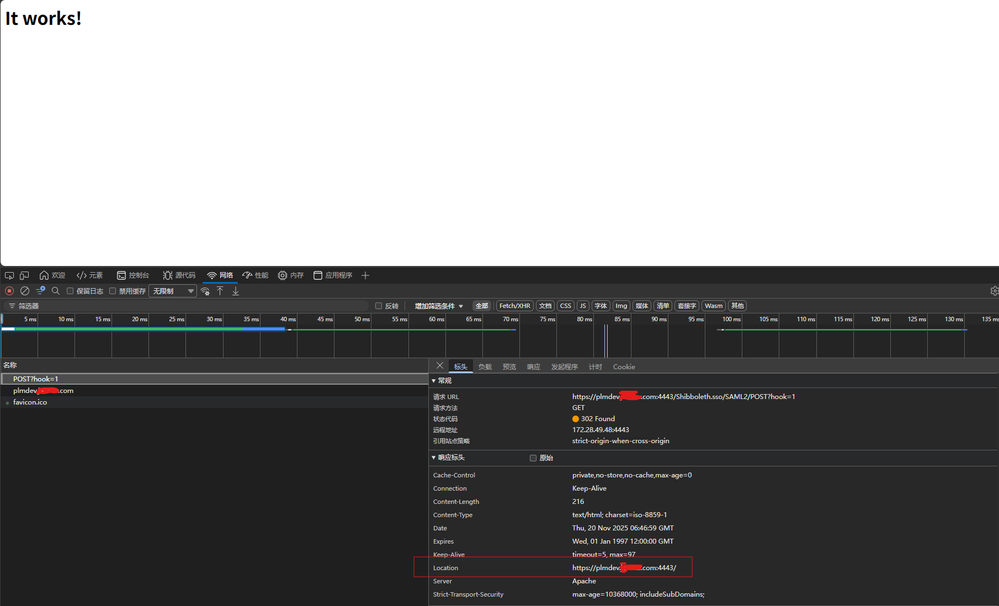Screen dimensions: 999x606
Task: Click the export HAR file download icon
Action: coord(236,291)
